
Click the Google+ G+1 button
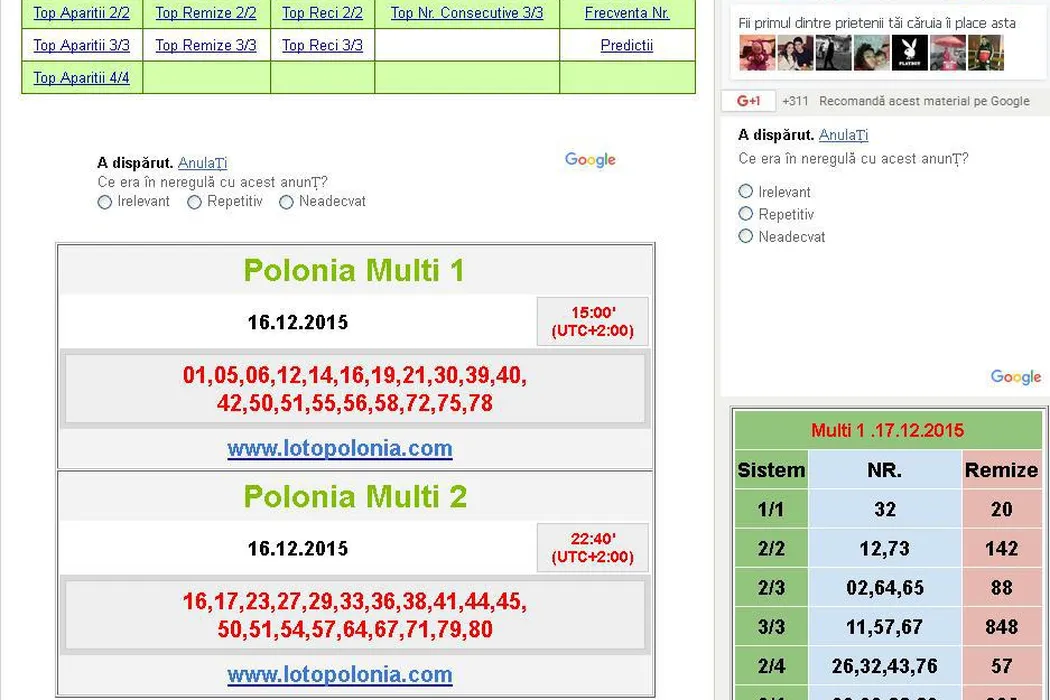pos(748,101)
